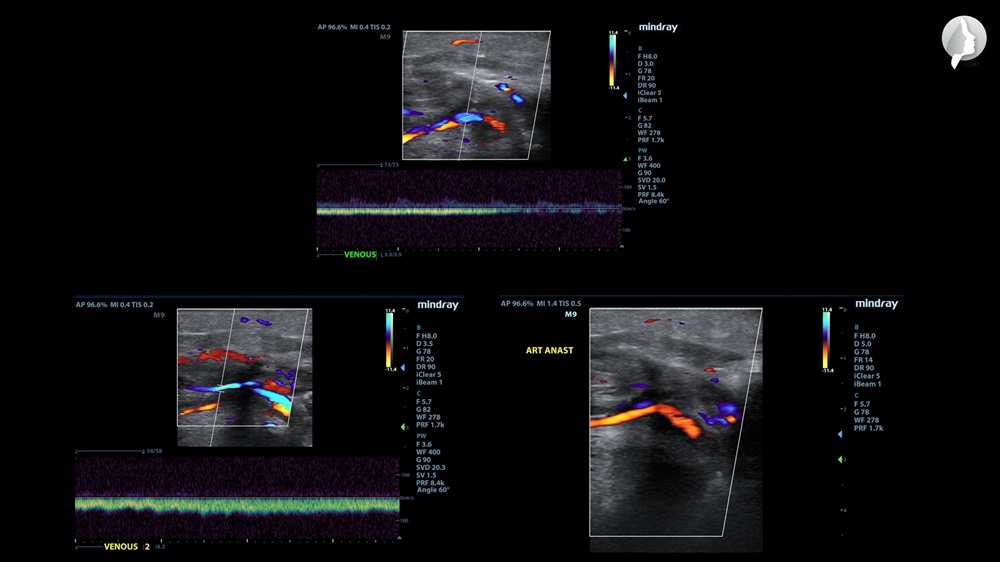The height and width of the screenshot is (562, 1000).
Task: Click the color velocity scale in ART ANAST panel
Action: coord(826,340)
